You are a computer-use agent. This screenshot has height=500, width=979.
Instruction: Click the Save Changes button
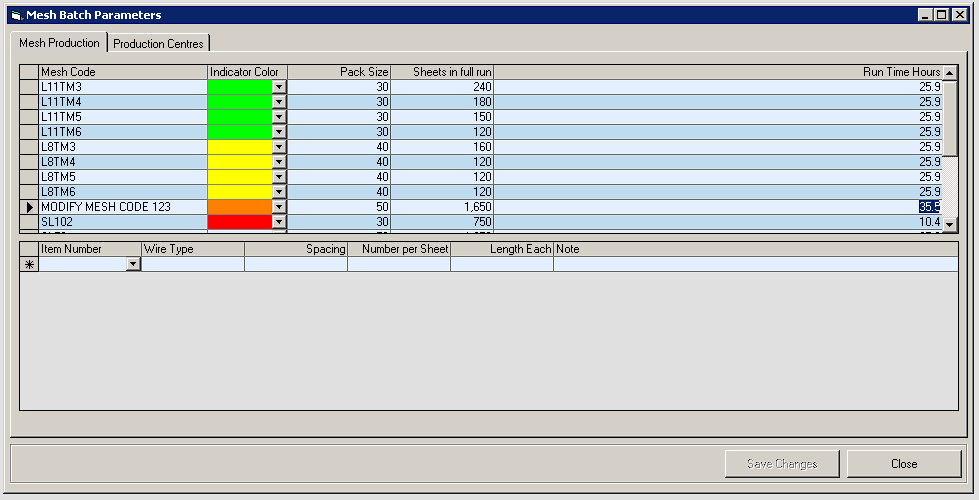[782, 464]
